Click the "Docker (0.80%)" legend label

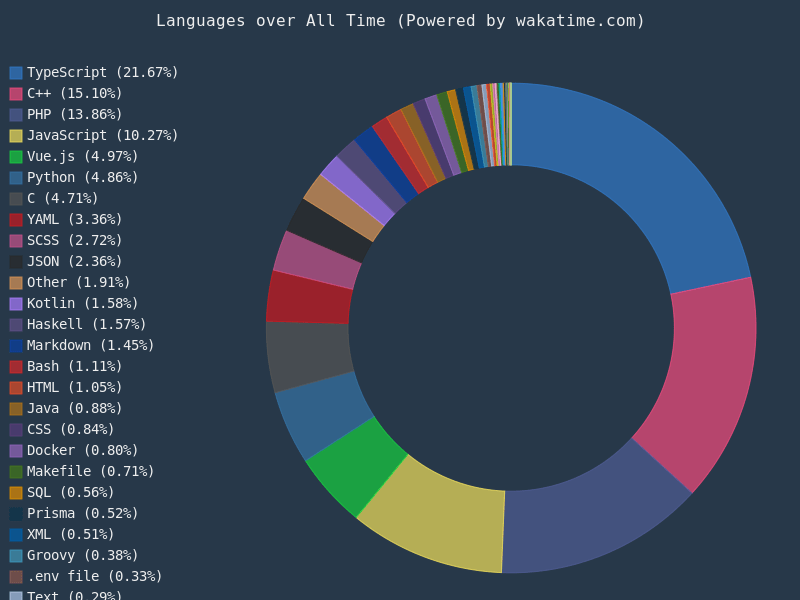[83, 450]
